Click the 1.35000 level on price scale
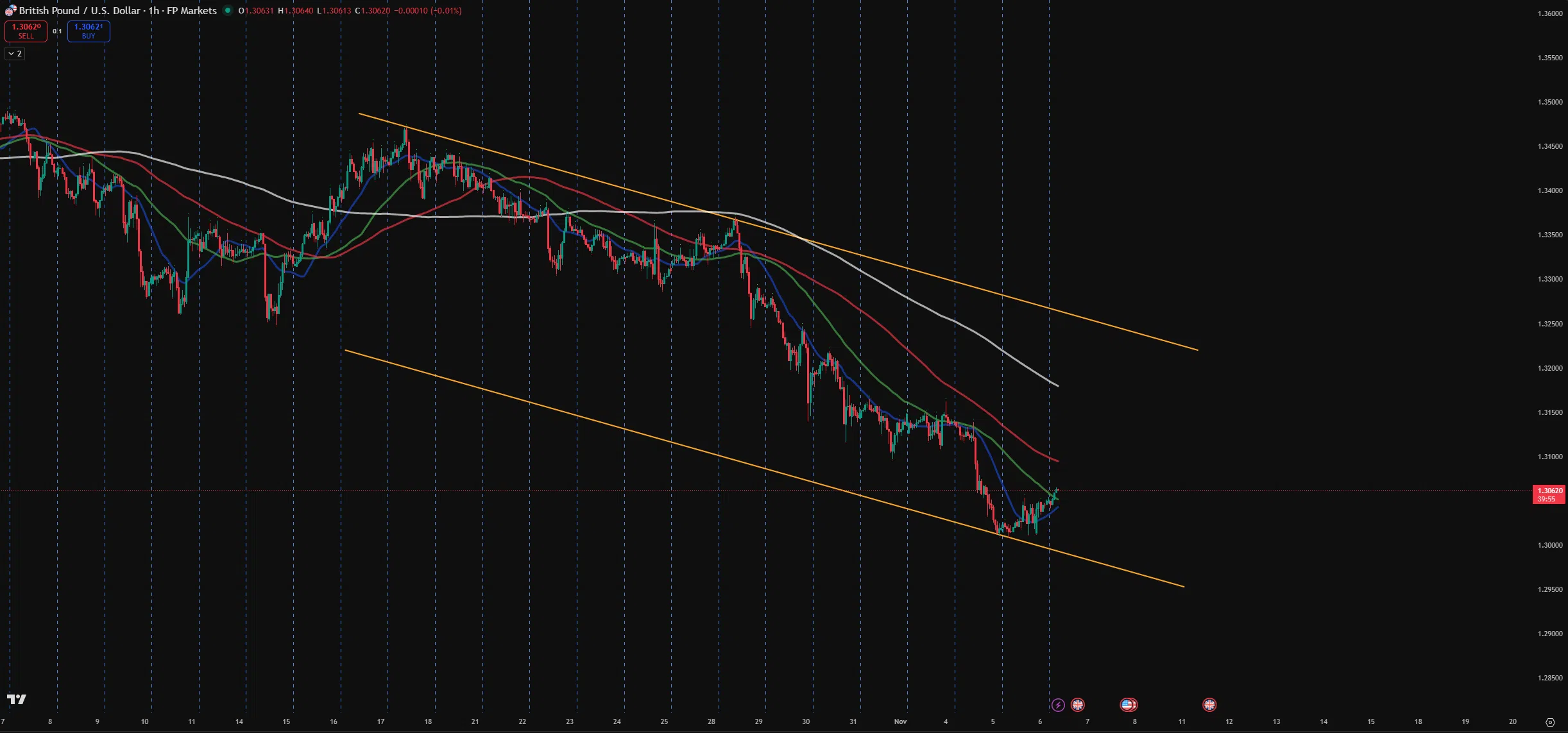This screenshot has height=733, width=1568. point(1549,102)
